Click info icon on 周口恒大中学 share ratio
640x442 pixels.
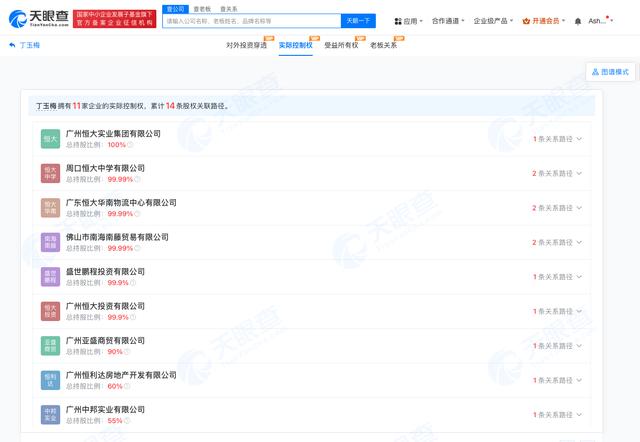pos(137,179)
